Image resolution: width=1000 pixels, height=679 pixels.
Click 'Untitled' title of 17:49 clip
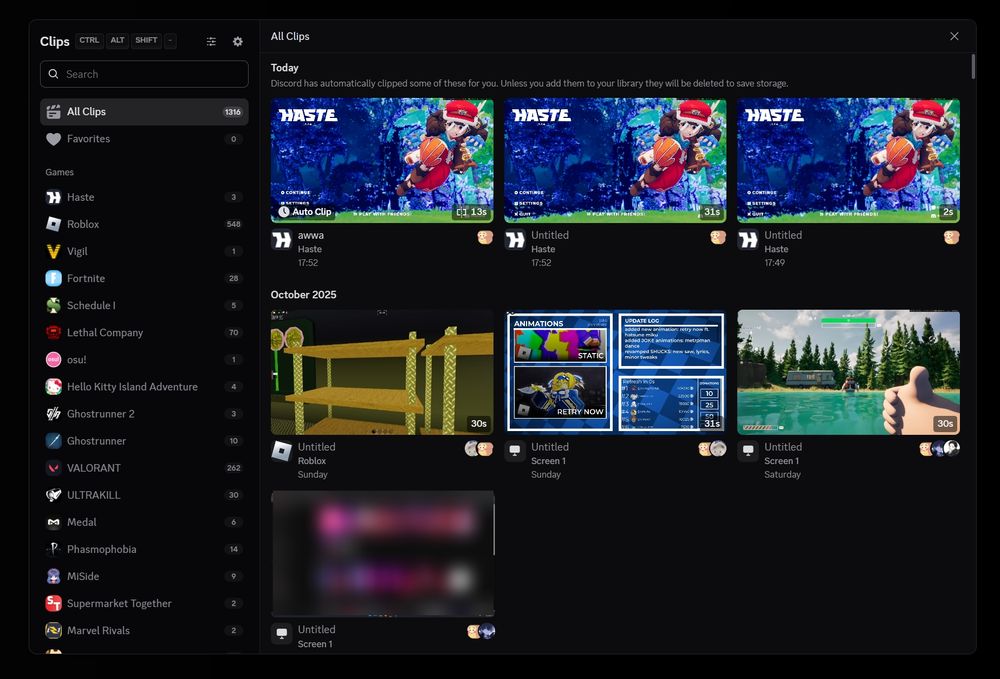point(783,235)
